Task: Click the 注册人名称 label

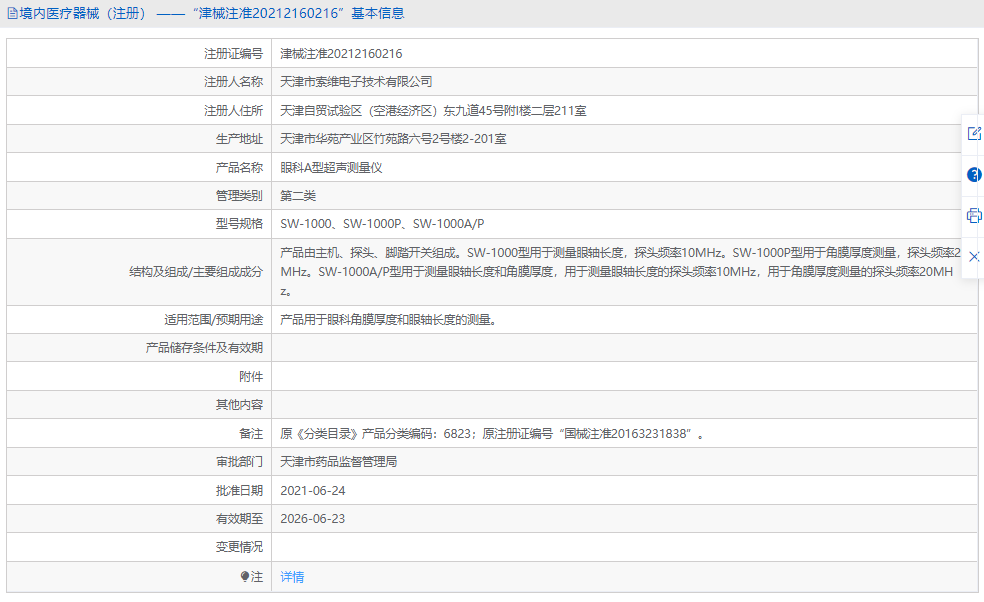Action: 233,82
